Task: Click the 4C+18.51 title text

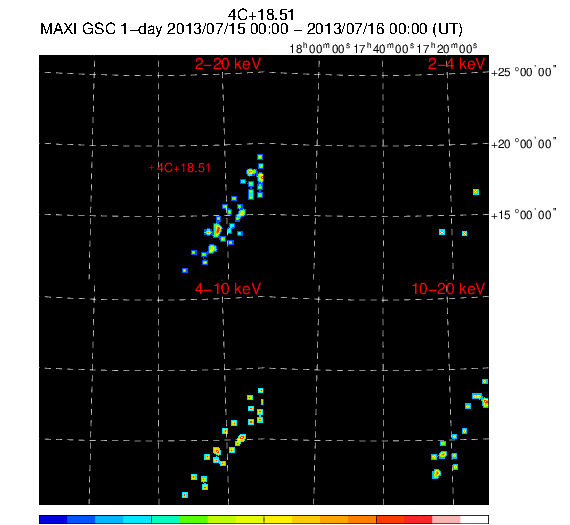Action: [261, 15]
